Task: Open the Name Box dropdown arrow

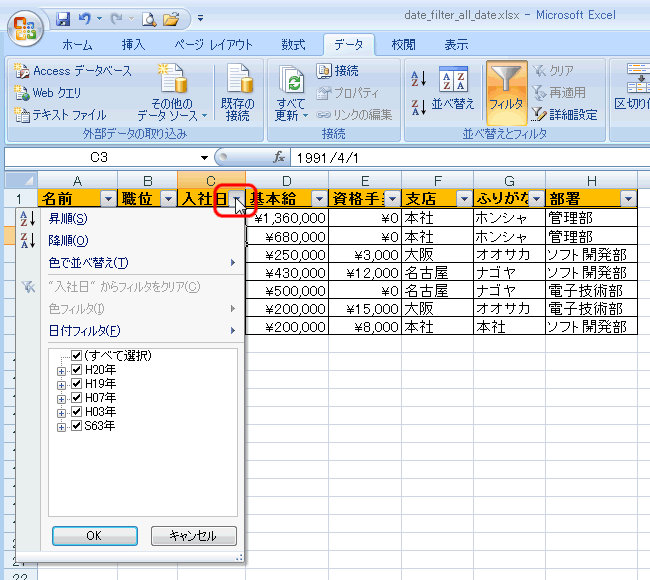Action: click(x=204, y=158)
